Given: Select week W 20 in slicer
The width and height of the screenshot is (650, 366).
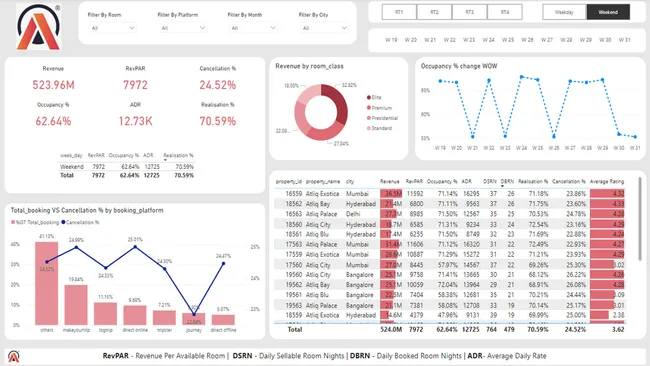Looking at the screenshot, I should coord(410,40).
